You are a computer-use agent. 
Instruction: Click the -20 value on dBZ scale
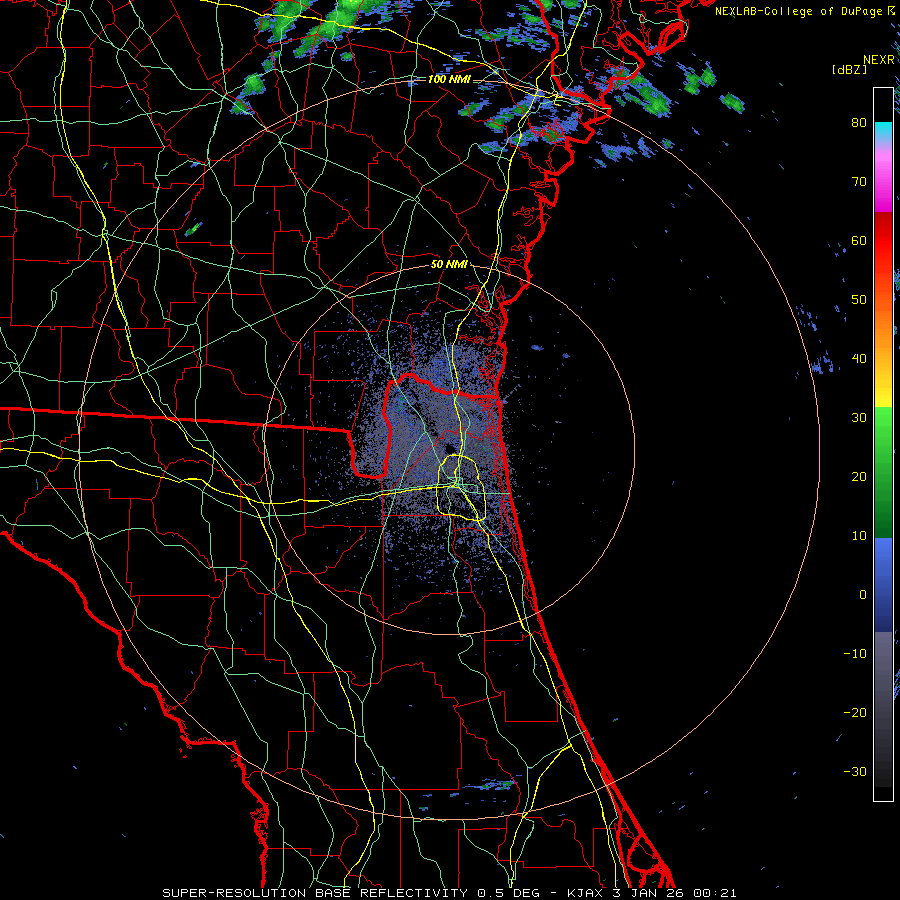tap(855, 712)
